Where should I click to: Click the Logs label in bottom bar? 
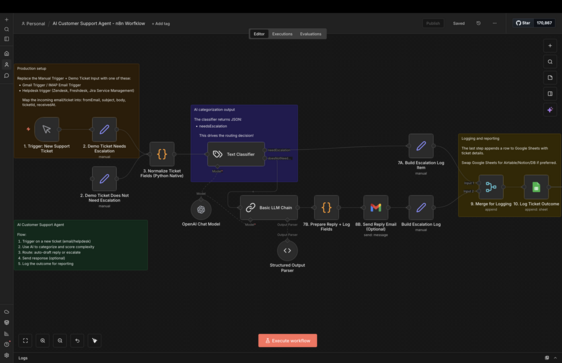click(x=23, y=358)
